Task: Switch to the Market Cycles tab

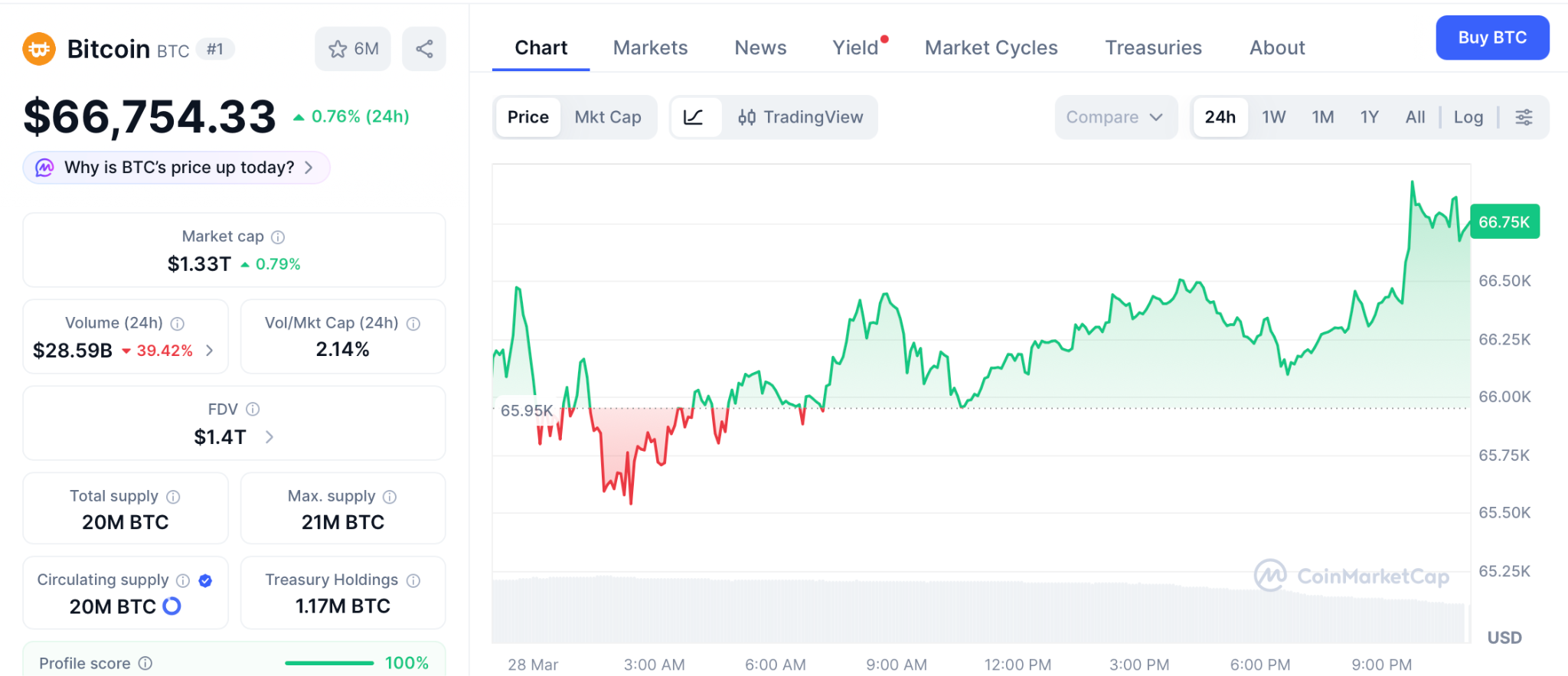Action: click(991, 47)
